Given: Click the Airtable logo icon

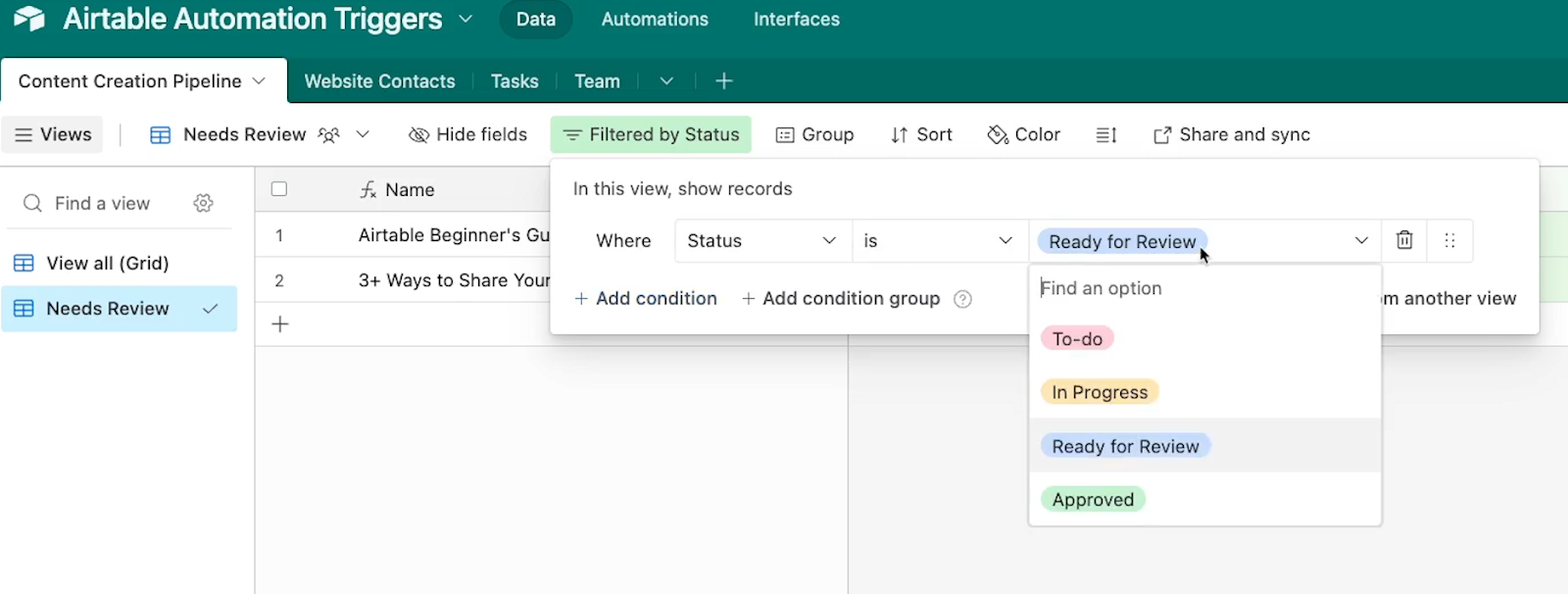Looking at the screenshot, I should tap(29, 19).
